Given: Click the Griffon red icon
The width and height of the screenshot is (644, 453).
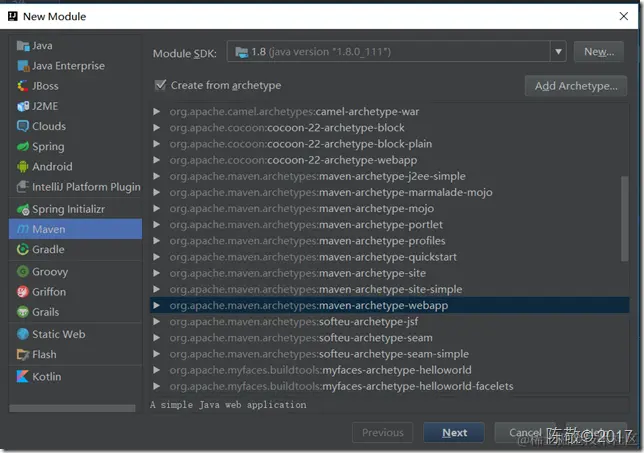Looking at the screenshot, I should coord(23,292).
